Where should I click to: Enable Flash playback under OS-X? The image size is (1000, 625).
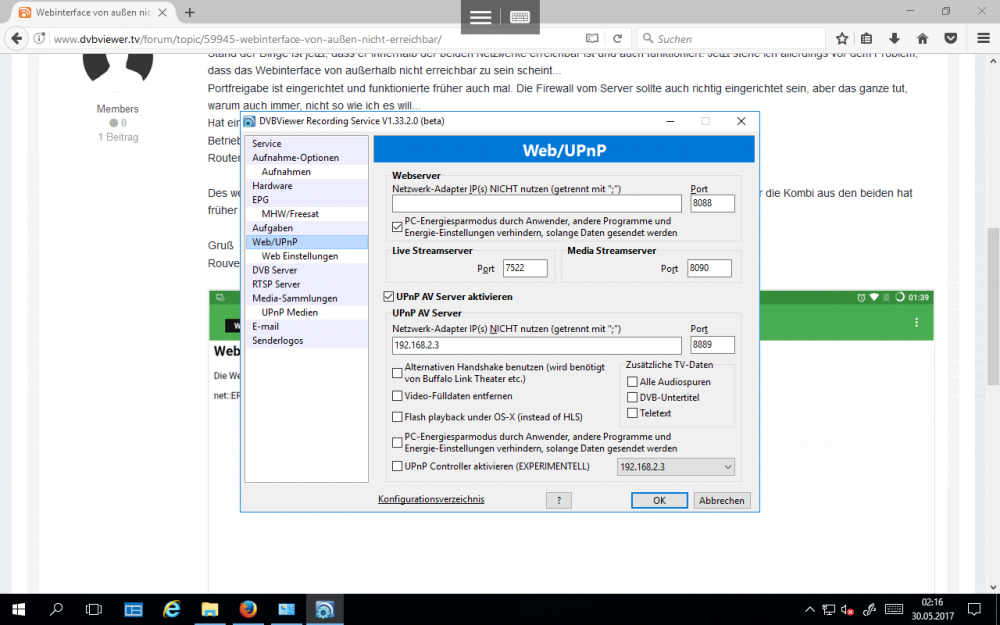click(x=397, y=417)
